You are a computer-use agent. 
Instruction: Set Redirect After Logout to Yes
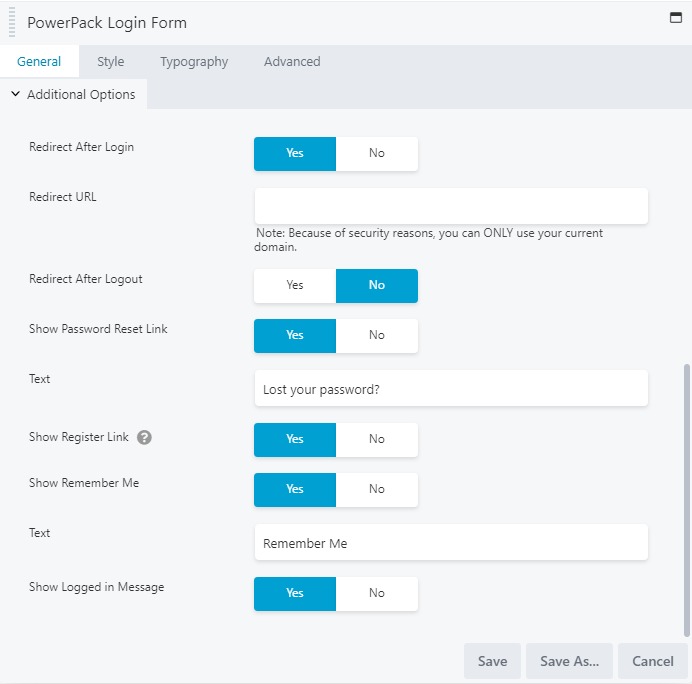coord(295,286)
